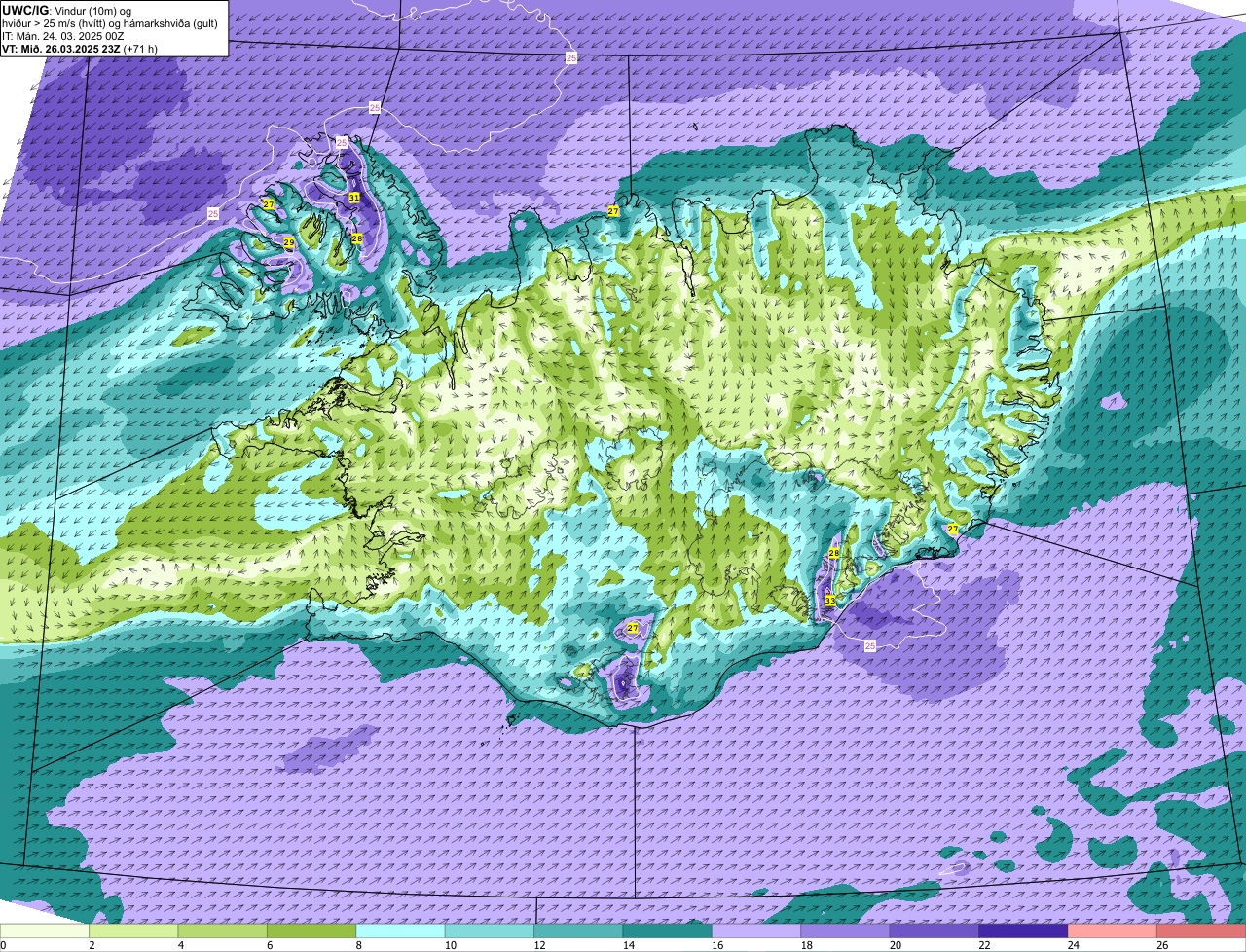Select the dark teal 14–16 m/s swatch
1246x952 pixels.
[668, 931]
